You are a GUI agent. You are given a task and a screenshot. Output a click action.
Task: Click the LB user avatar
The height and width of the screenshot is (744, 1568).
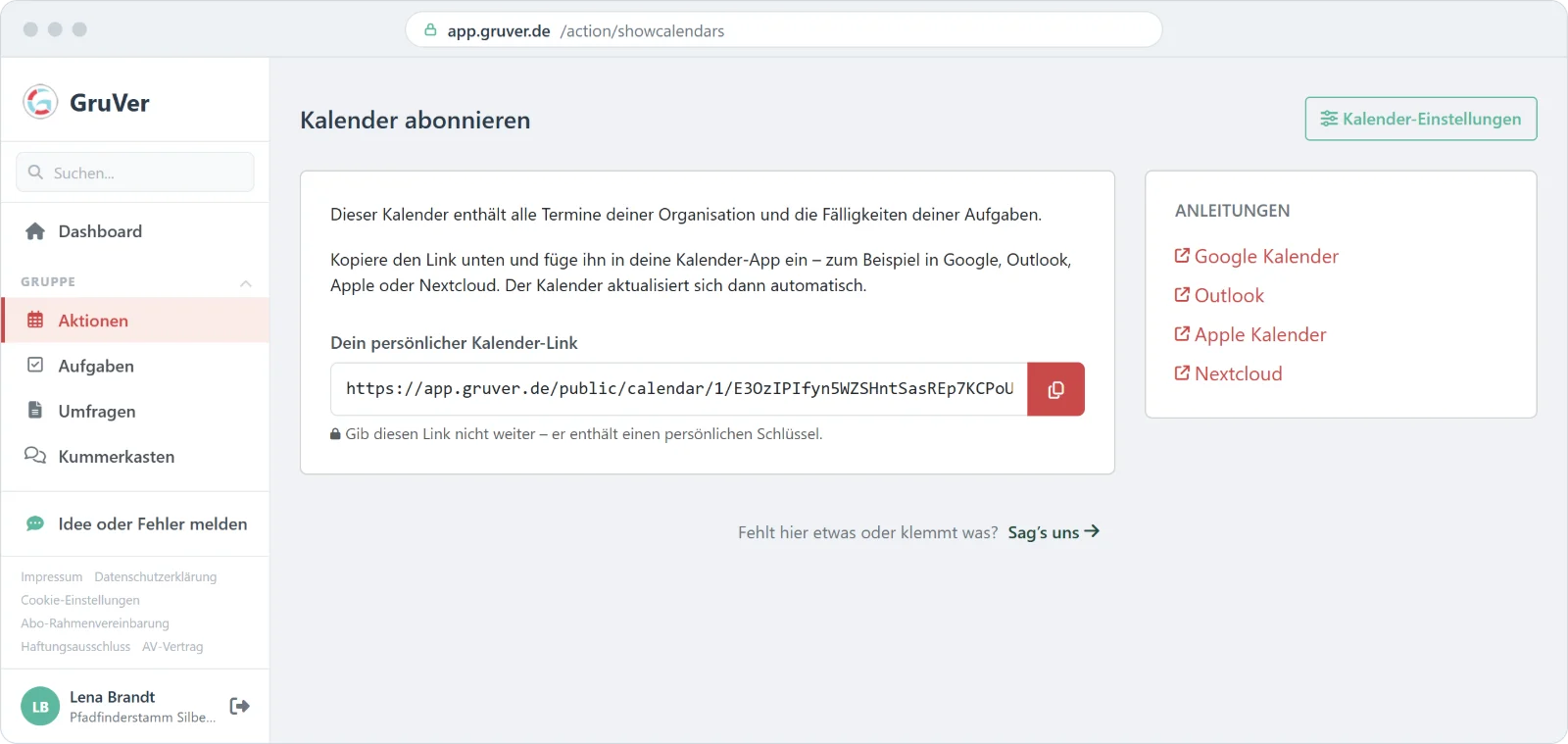pos(40,706)
